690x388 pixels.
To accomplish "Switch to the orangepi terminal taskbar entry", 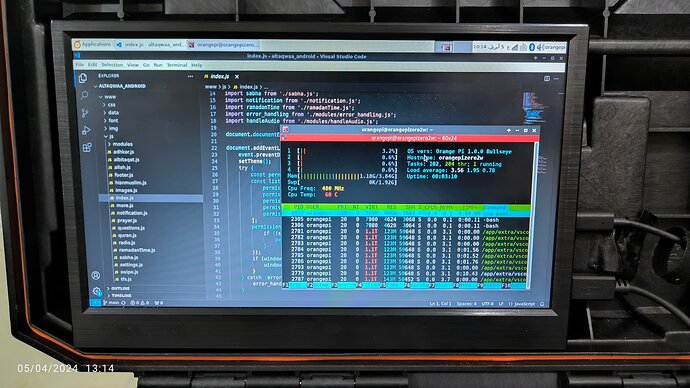I will click(x=223, y=45).
